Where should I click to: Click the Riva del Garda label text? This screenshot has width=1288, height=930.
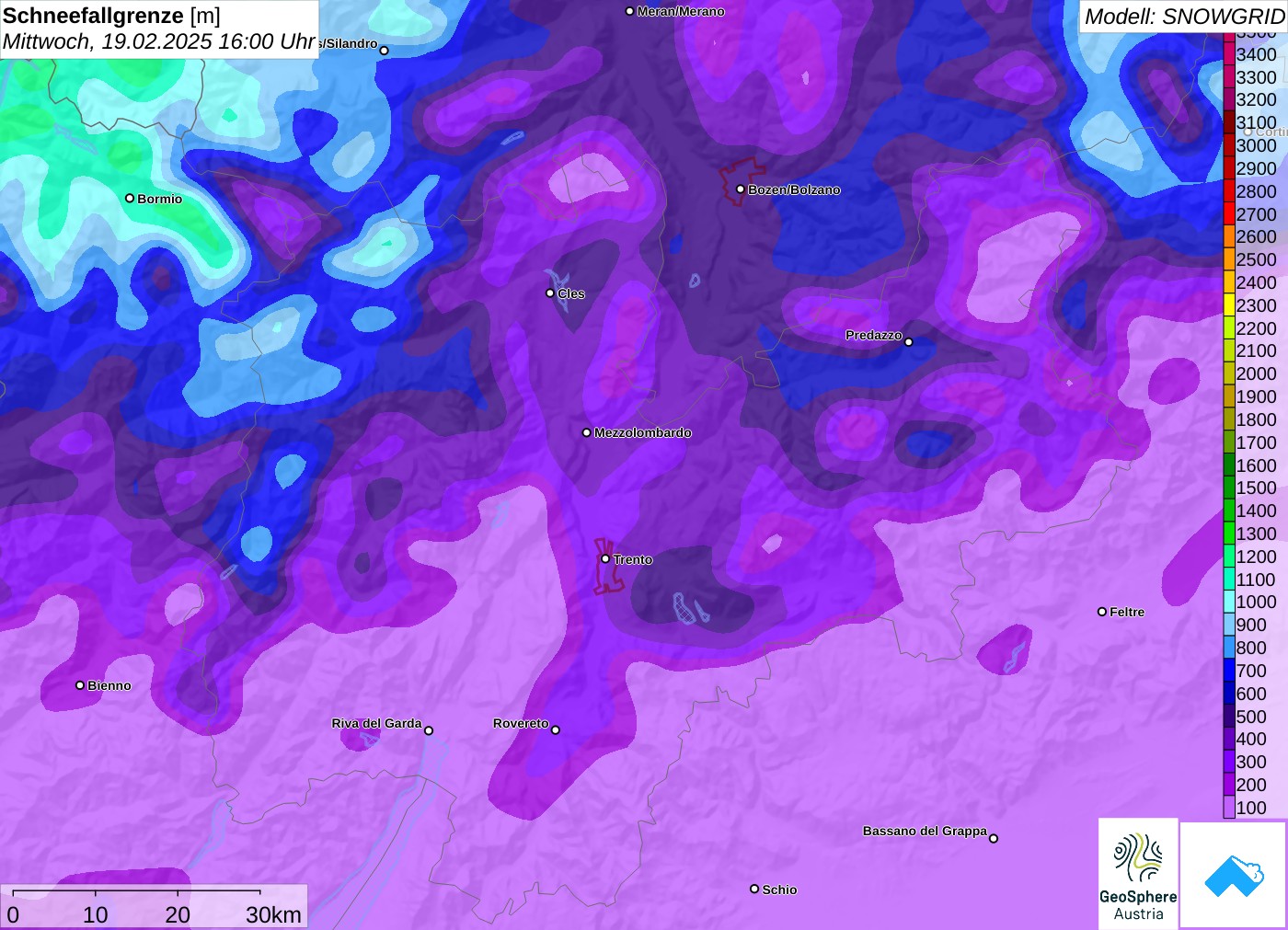tap(376, 723)
